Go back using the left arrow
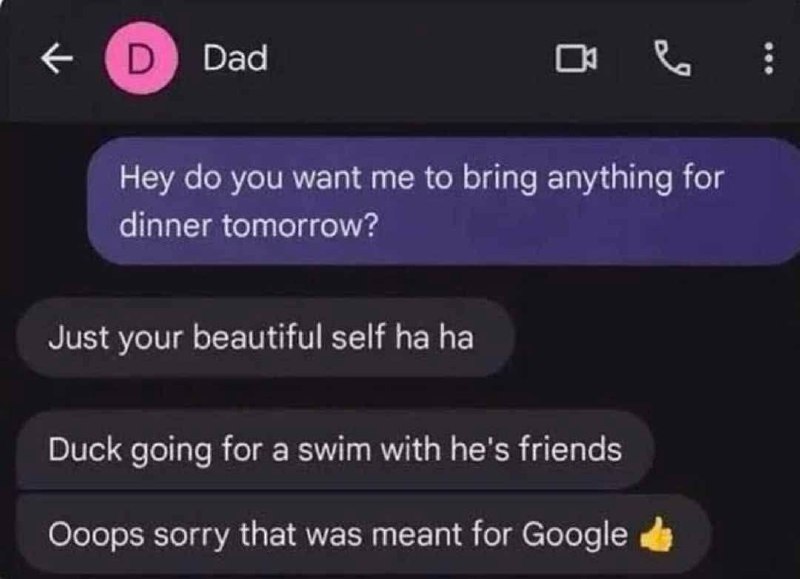Viewport: 800px width, 579px height. tap(56, 58)
